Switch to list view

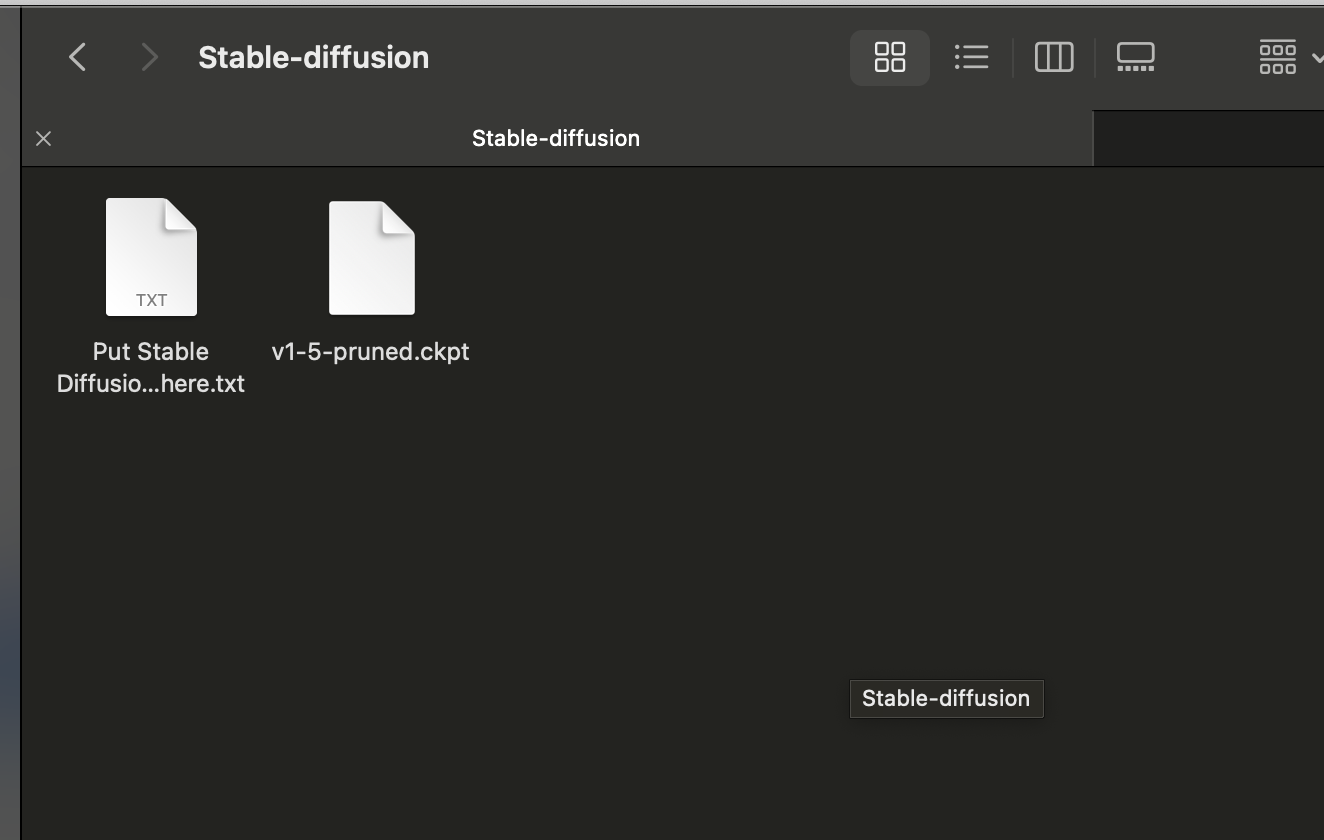pos(971,57)
